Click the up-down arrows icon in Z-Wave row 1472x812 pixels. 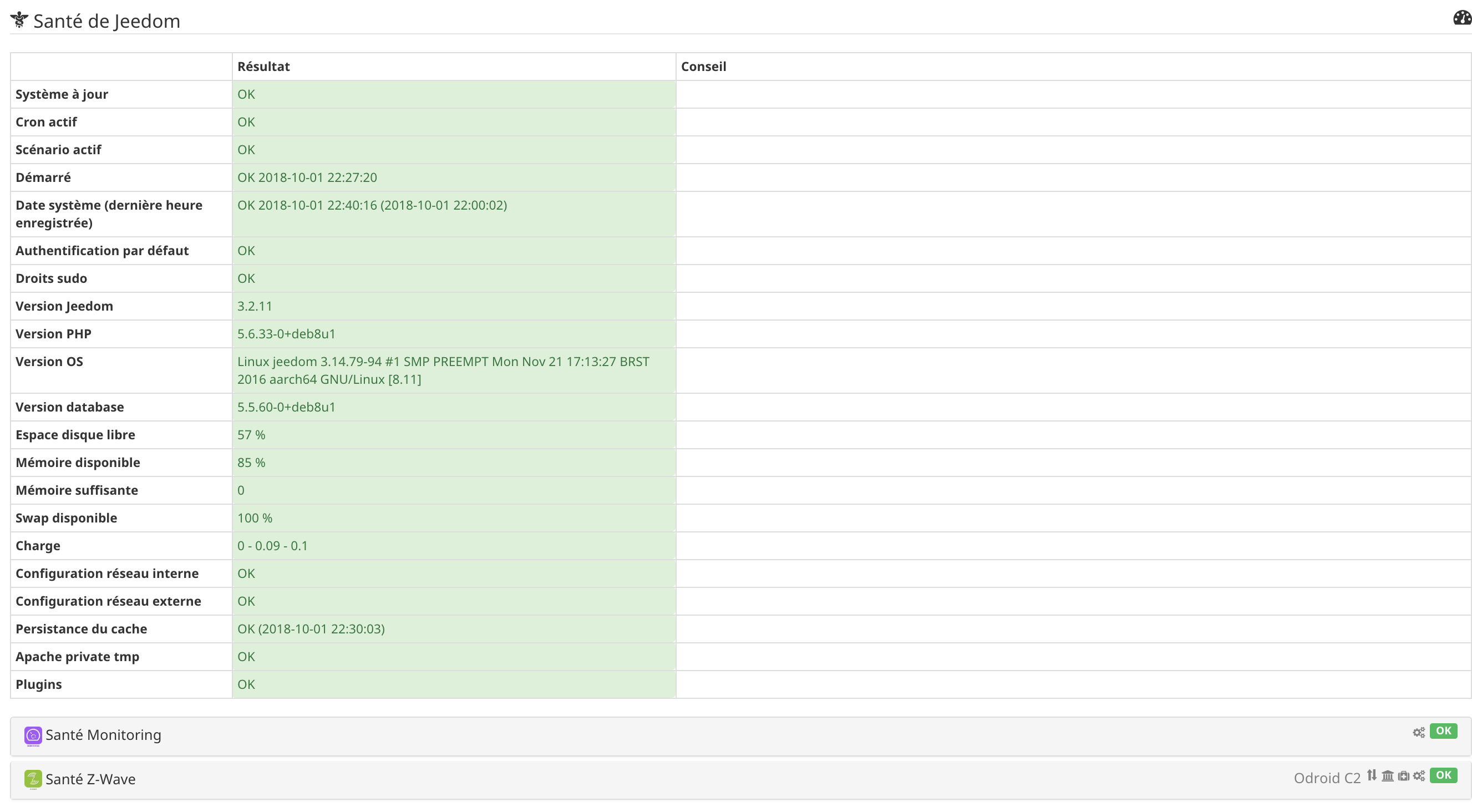(x=1372, y=775)
